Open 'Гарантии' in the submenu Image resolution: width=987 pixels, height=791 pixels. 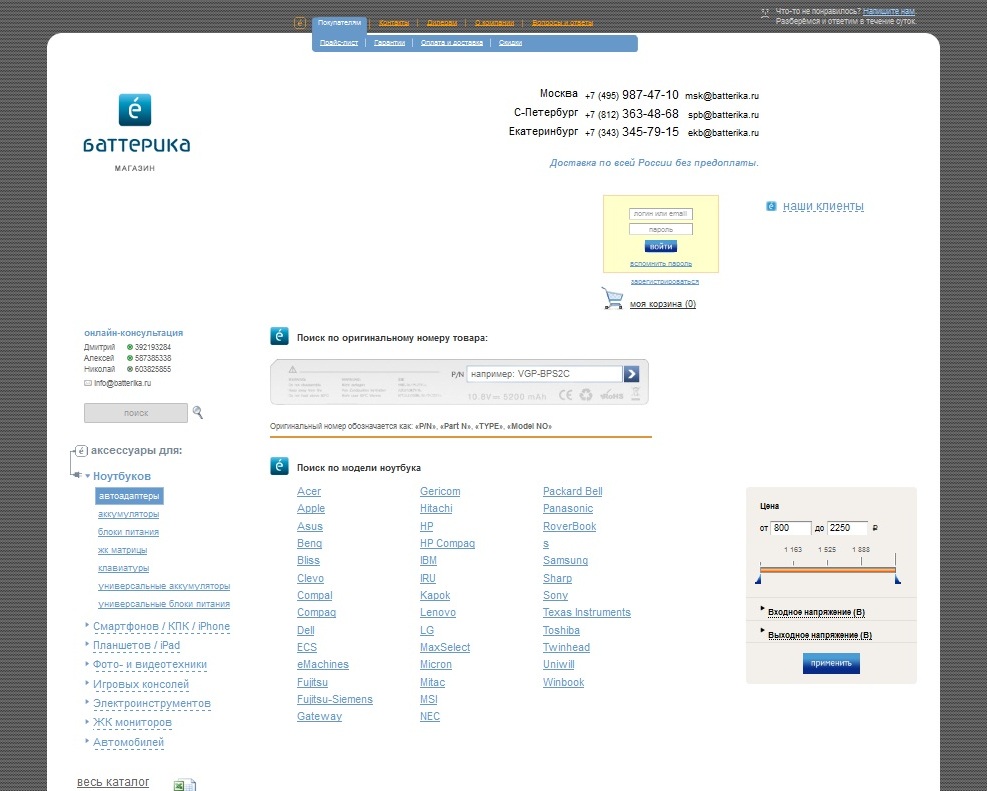[390, 43]
